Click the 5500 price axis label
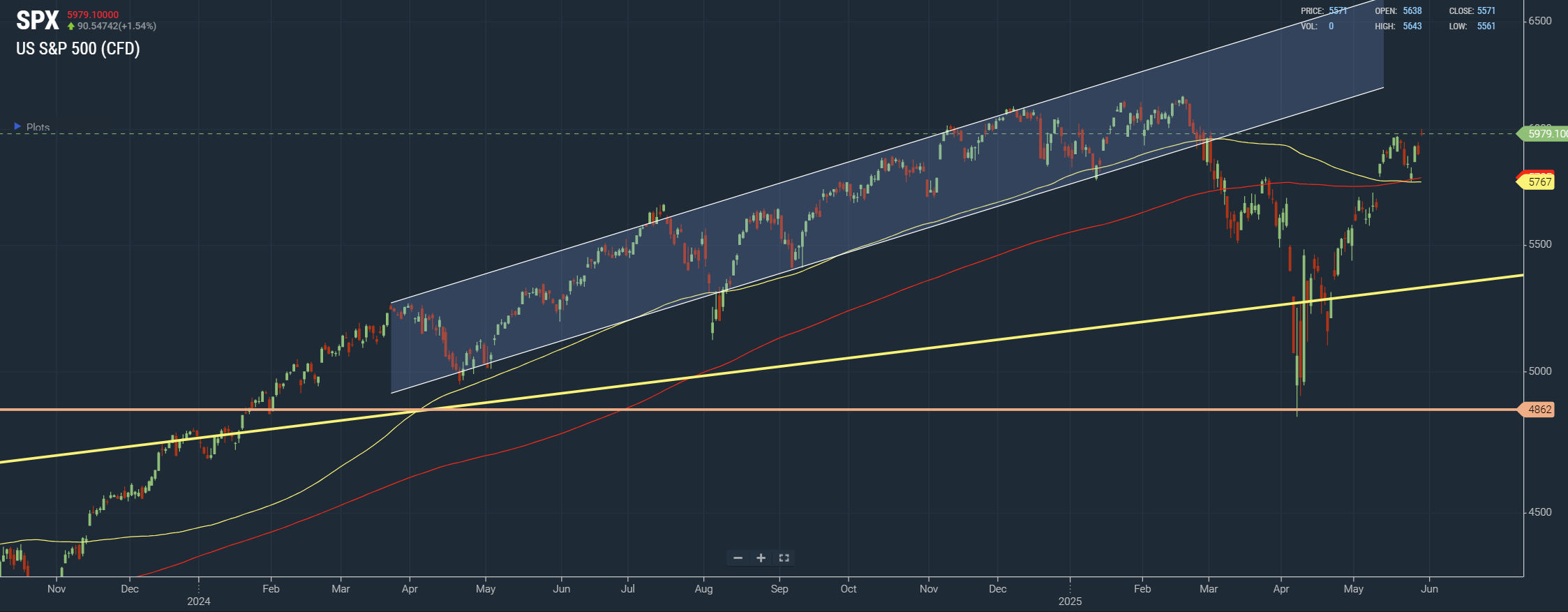 (1540, 244)
